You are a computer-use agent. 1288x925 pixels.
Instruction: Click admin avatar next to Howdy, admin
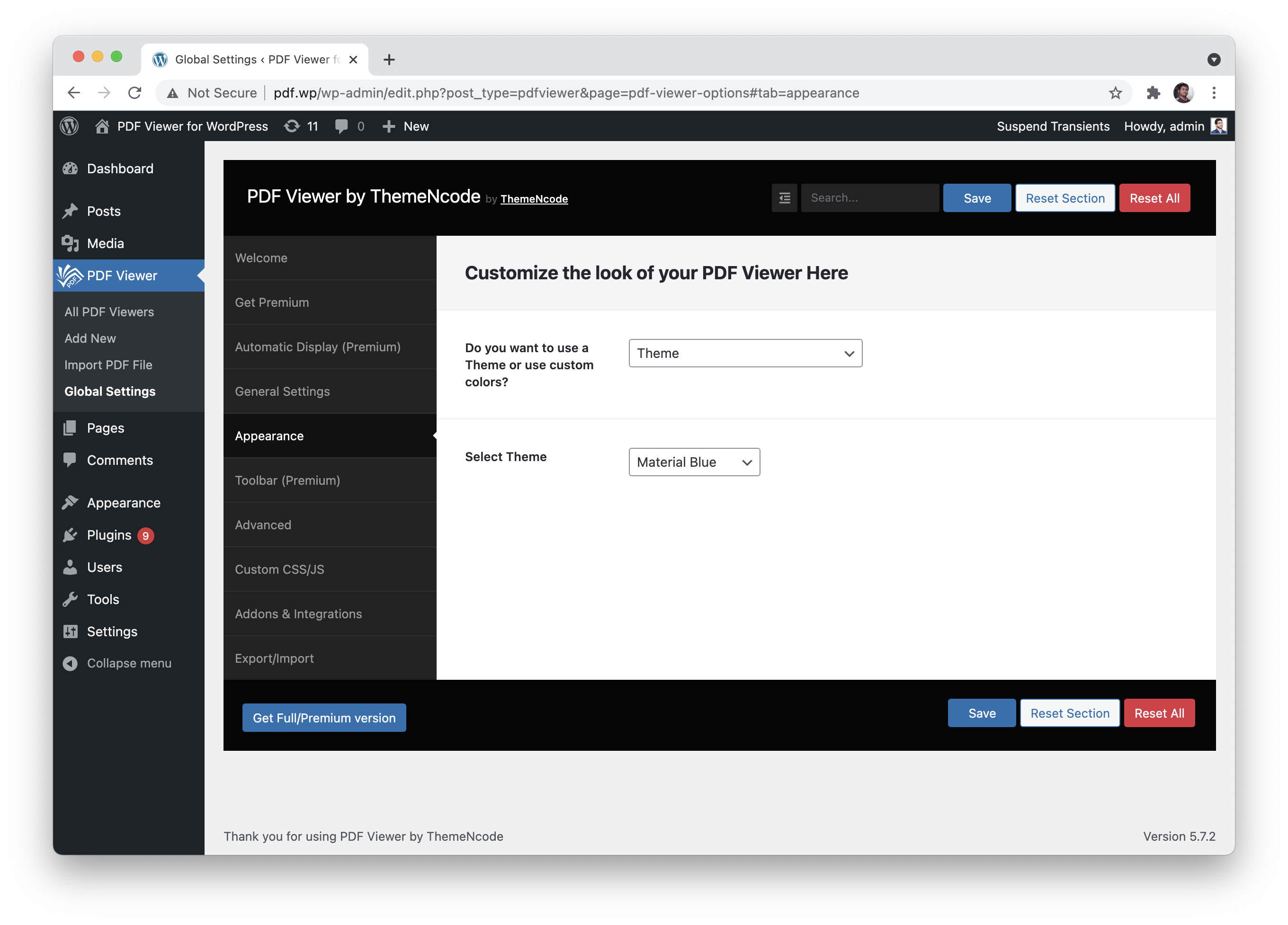(1218, 126)
